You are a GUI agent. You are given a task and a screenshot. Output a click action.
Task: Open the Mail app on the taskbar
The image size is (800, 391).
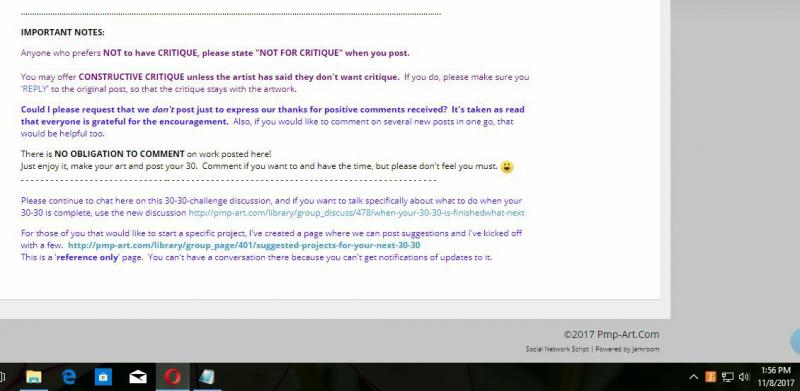(x=138, y=377)
